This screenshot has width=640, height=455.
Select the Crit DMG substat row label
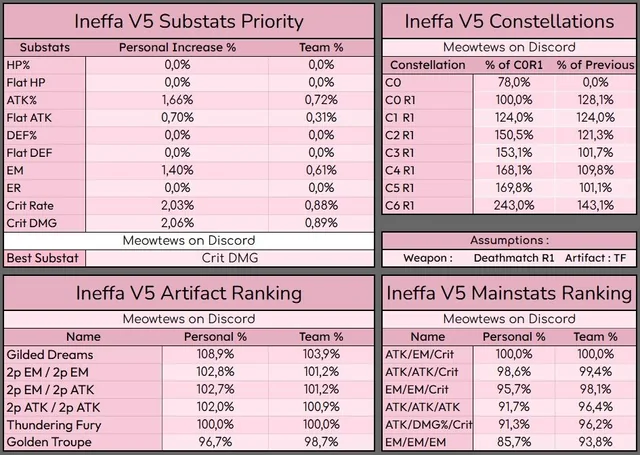[x=44, y=223]
